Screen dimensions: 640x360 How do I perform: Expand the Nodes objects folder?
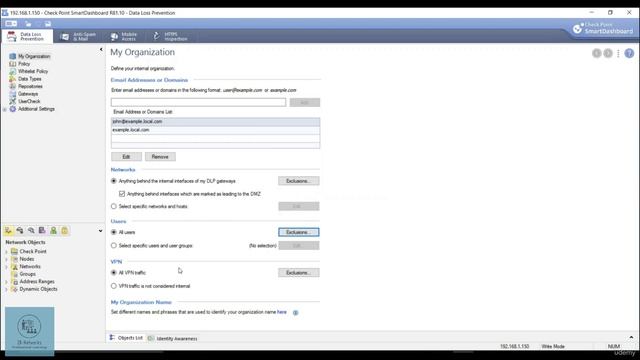coord(6,259)
